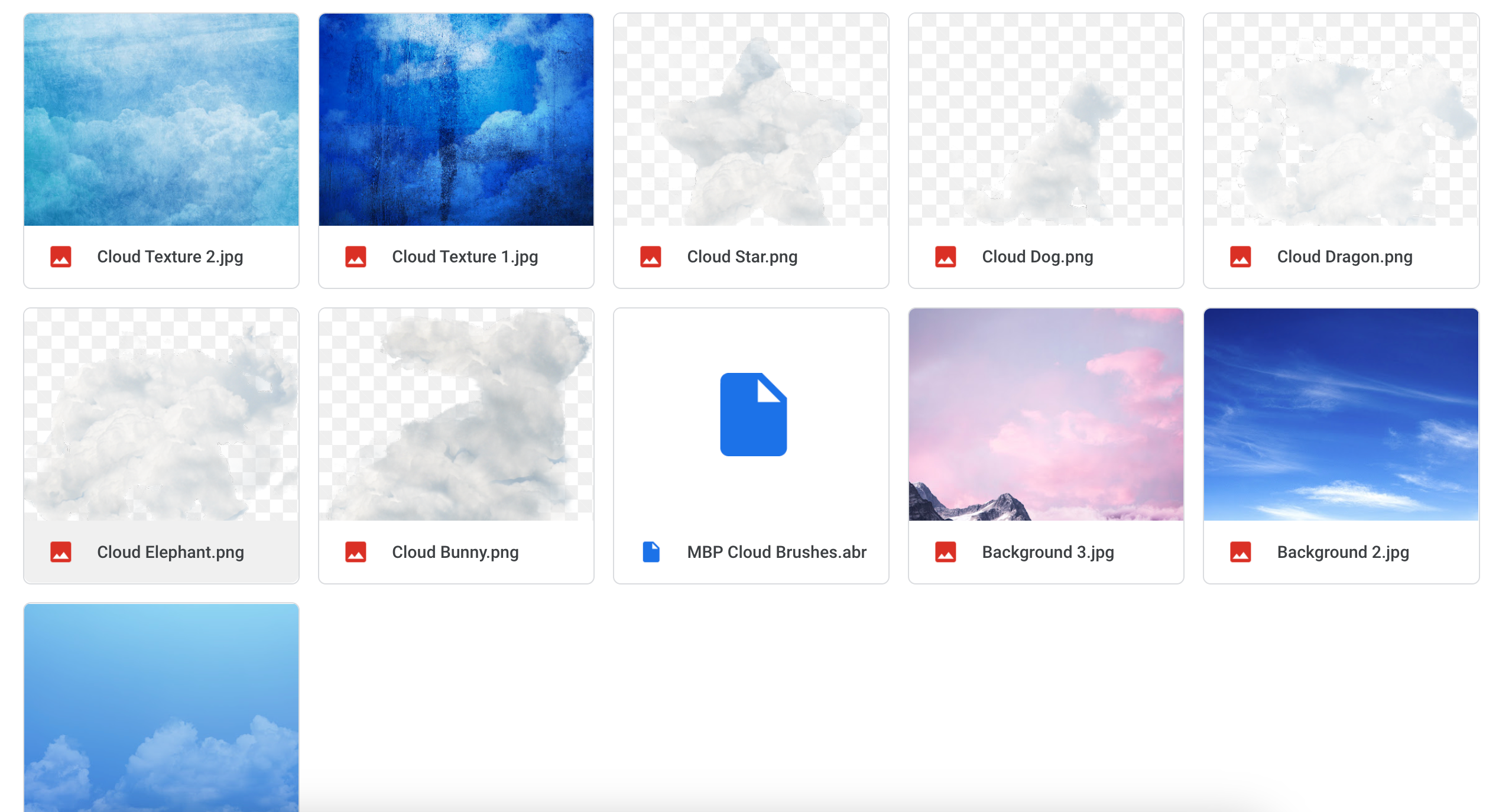Click the image icon next to Cloud Dog.png

pyautogui.click(x=946, y=256)
